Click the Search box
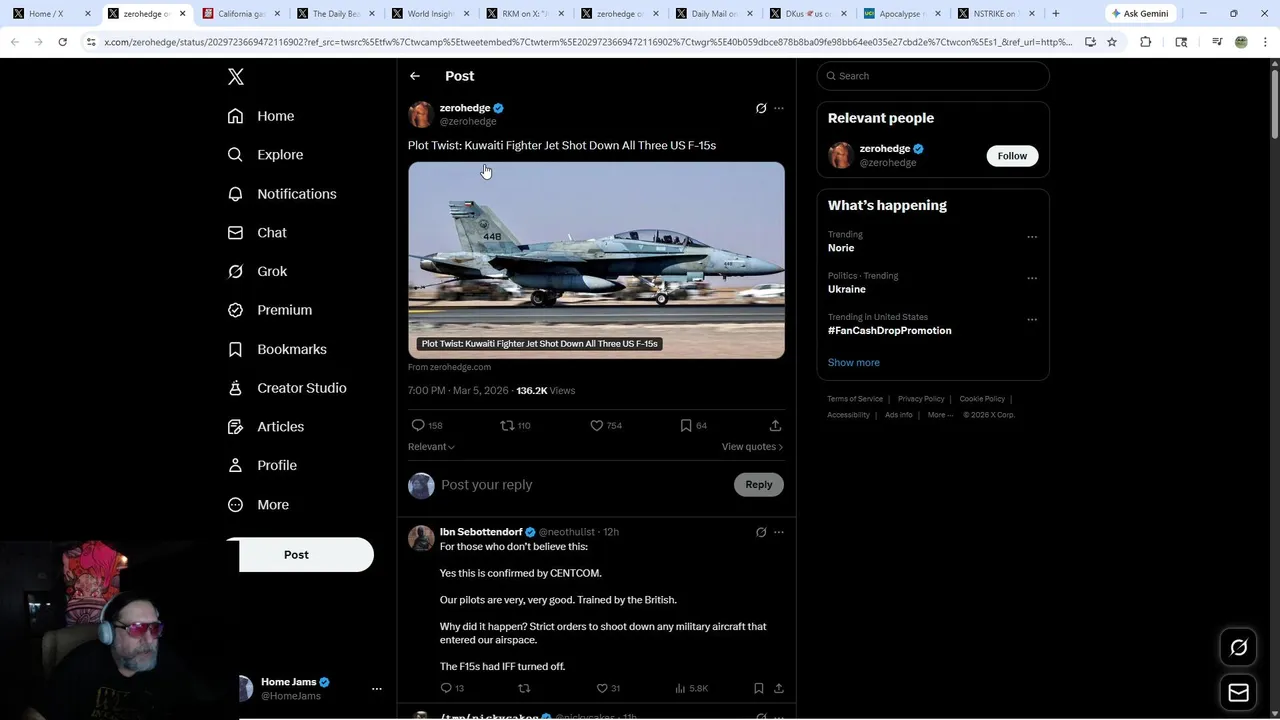Screen dimensions: 1280x720 (x=933, y=76)
